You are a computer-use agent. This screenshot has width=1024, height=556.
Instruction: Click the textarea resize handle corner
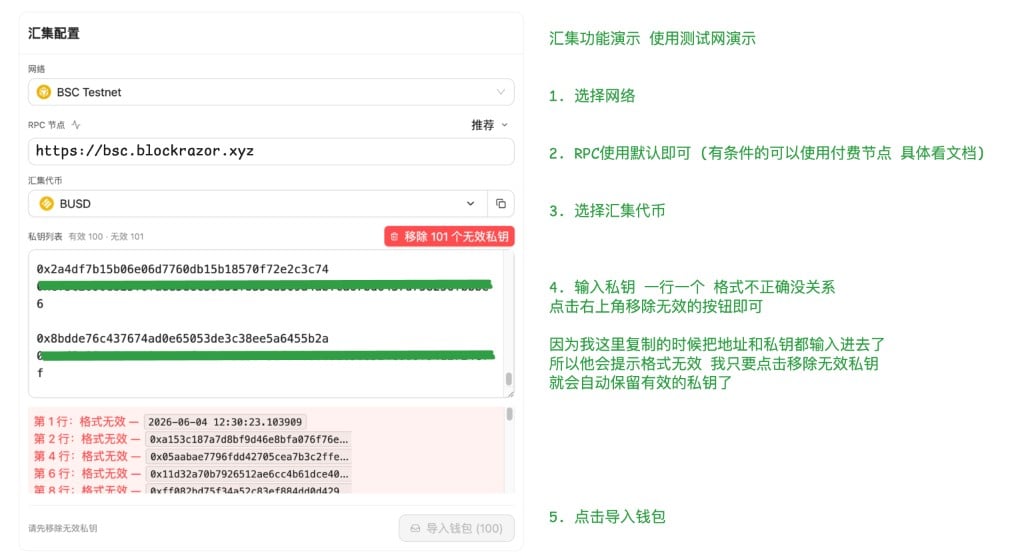click(511, 393)
